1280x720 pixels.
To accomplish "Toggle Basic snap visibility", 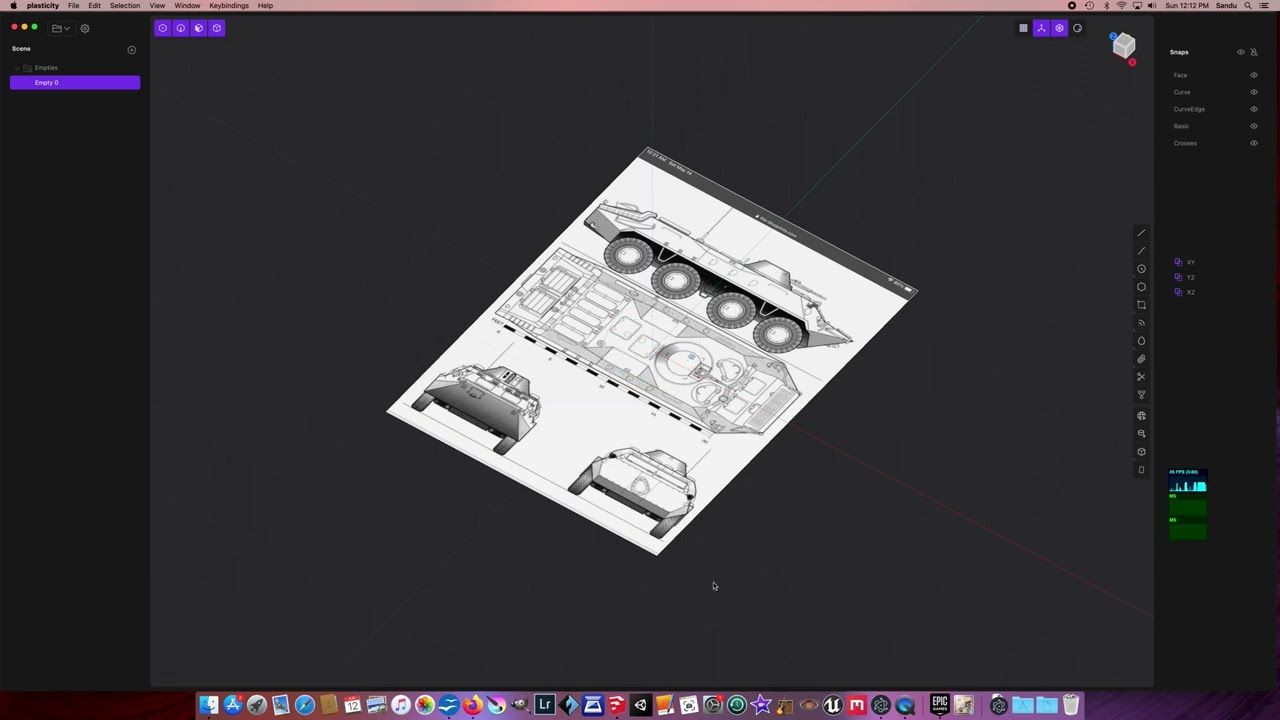I will coord(1254,126).
